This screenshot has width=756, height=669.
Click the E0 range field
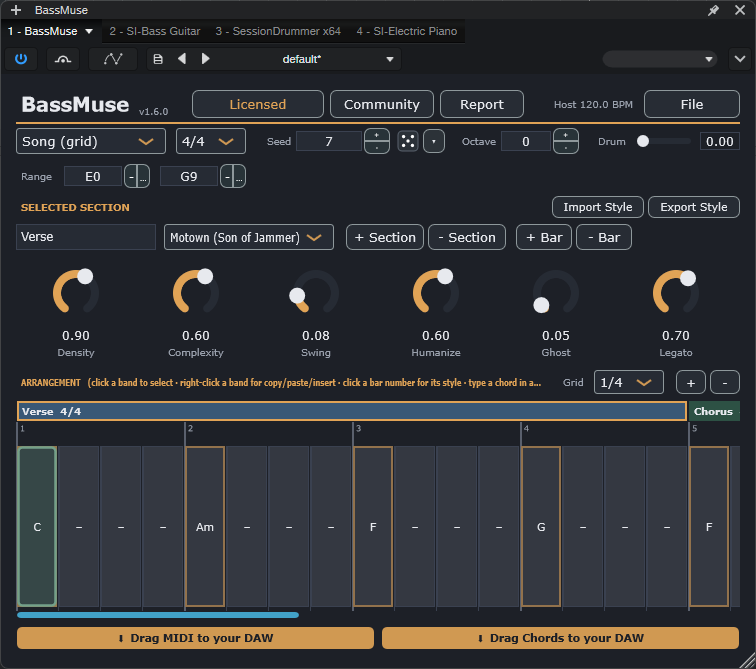coord(93,176)
